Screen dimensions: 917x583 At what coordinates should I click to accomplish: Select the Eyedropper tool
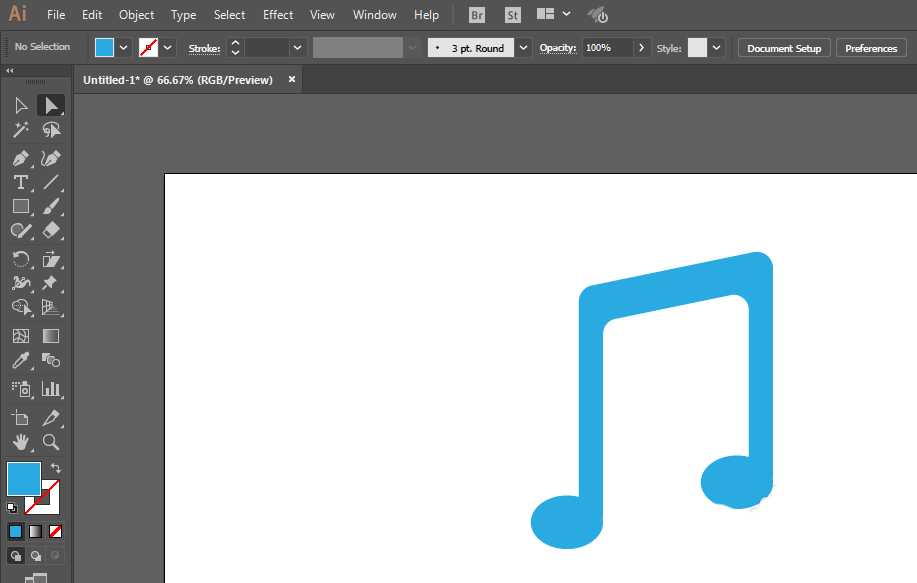click(x=20, y=361)
